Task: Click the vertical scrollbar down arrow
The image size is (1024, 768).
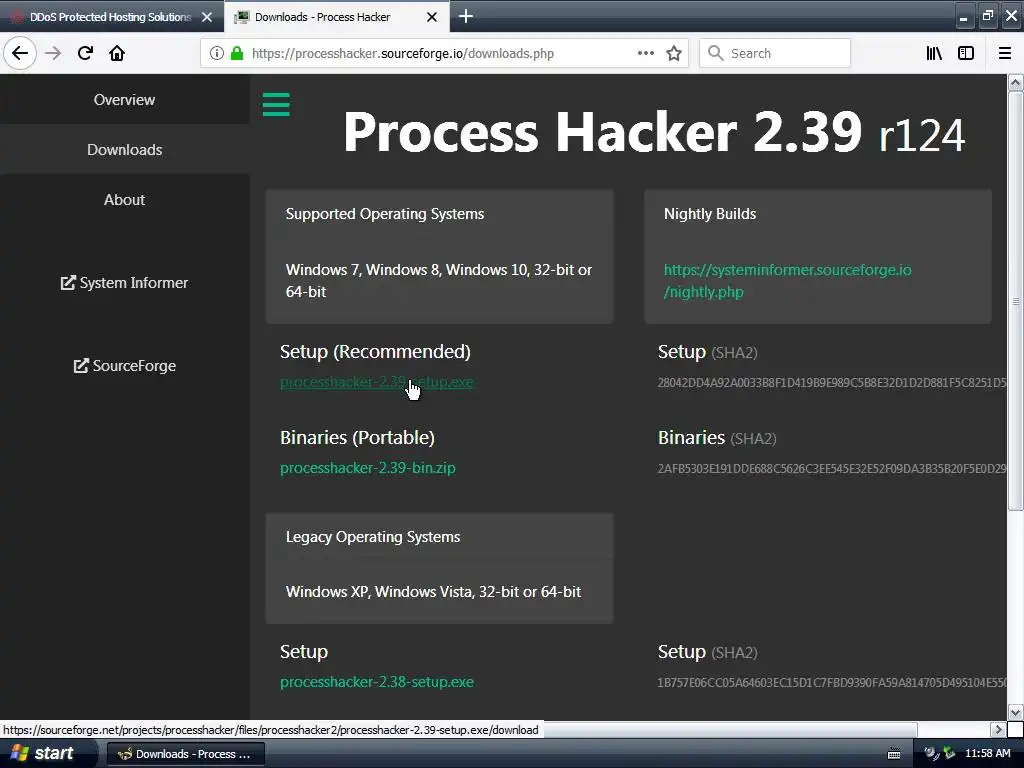Action: coord(1015,712)
